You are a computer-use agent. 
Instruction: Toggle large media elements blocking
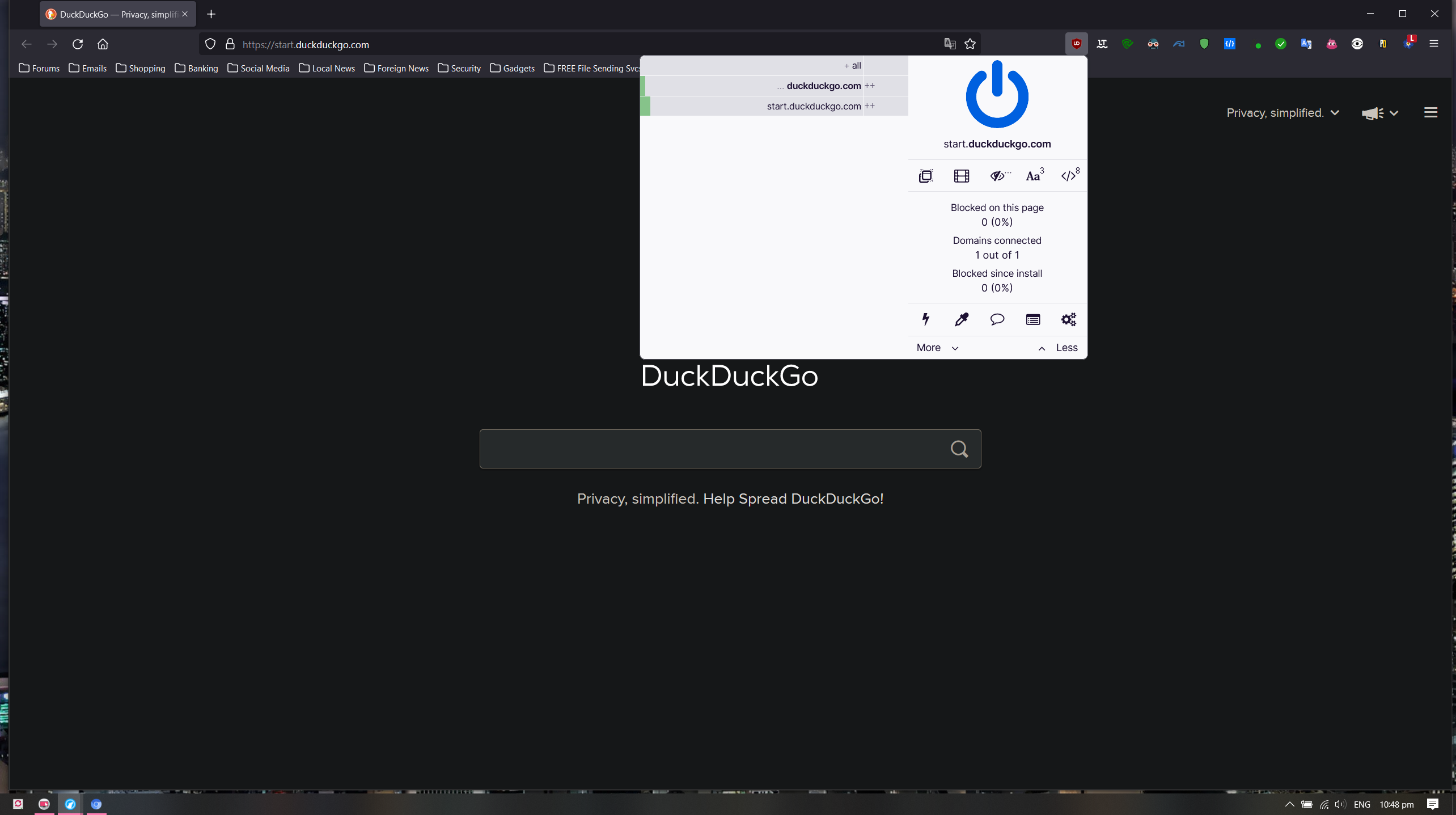pyautogui.click(x=961, y=176)
